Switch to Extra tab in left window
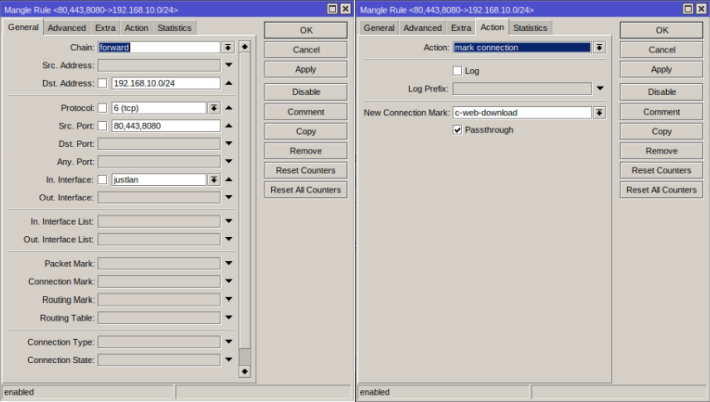 tap(105, 28)
